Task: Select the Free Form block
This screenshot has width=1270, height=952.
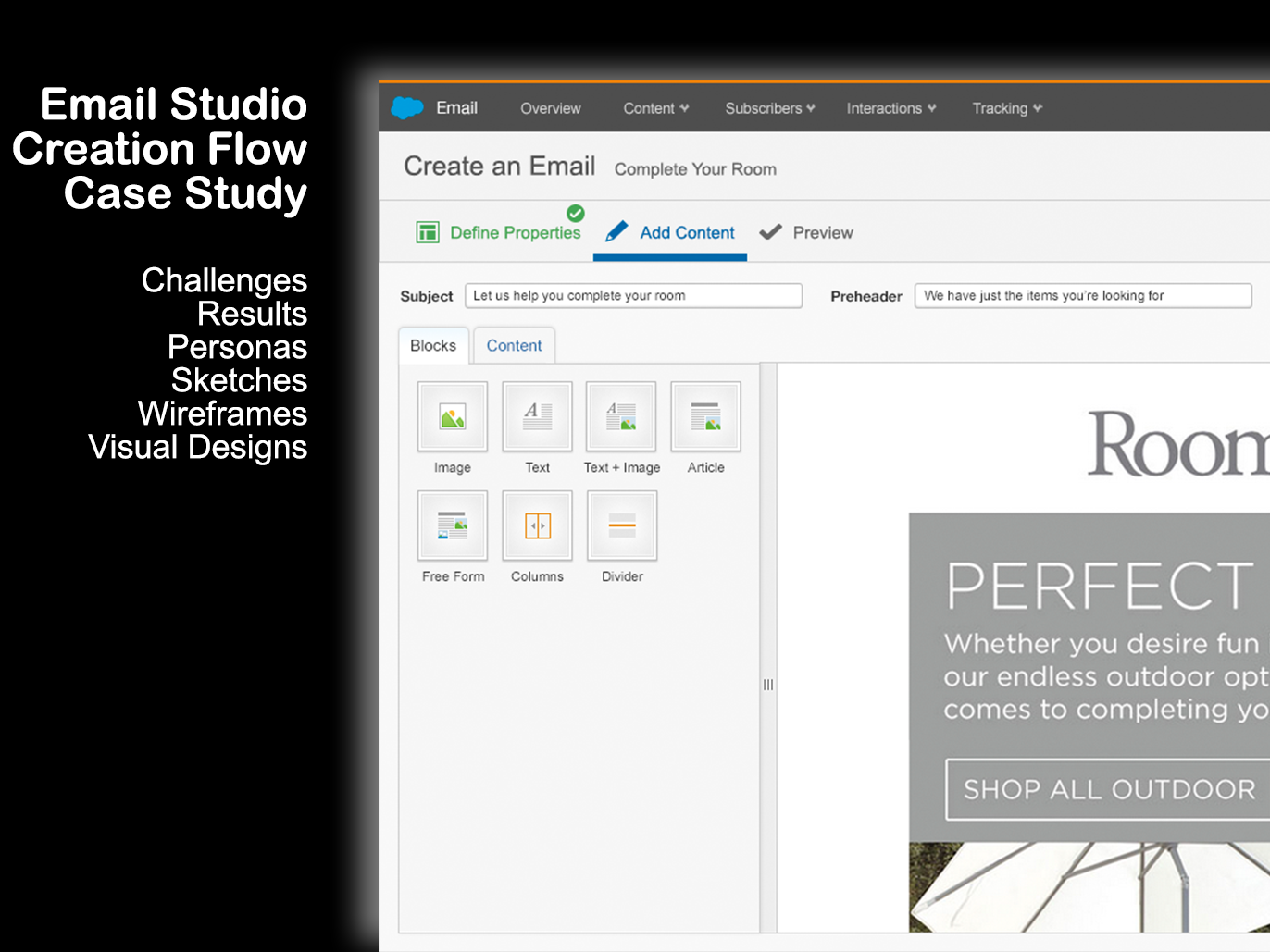Action: pos(453,525)
